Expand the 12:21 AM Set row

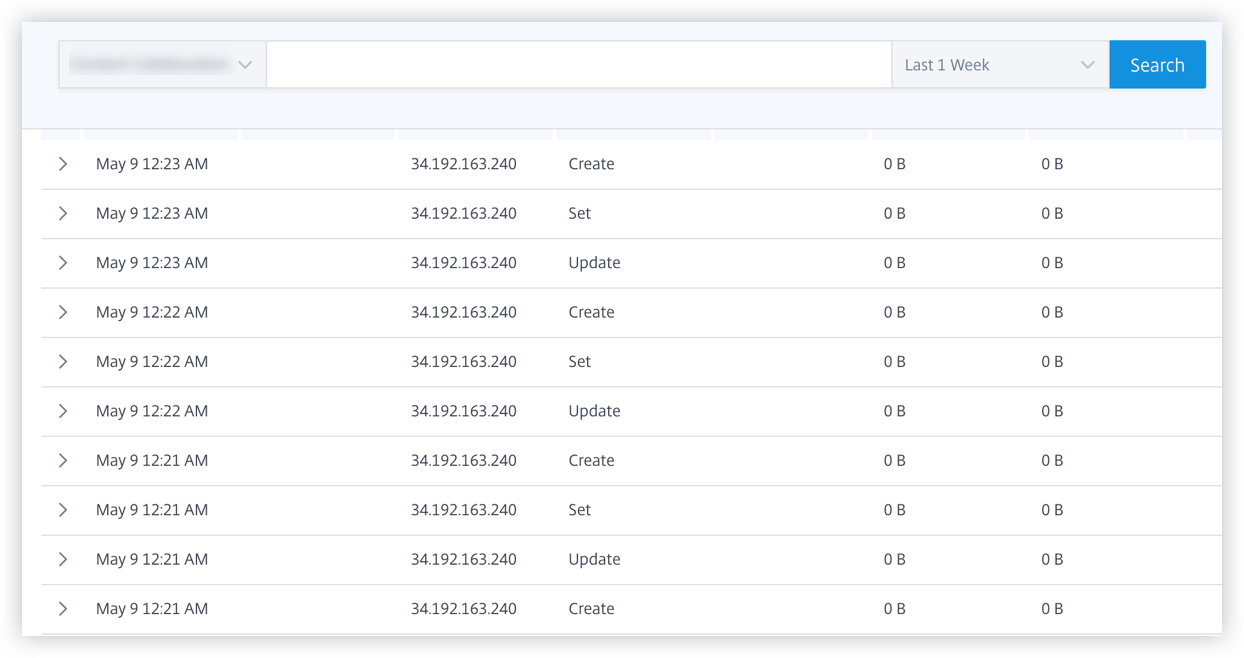[63, 510]
